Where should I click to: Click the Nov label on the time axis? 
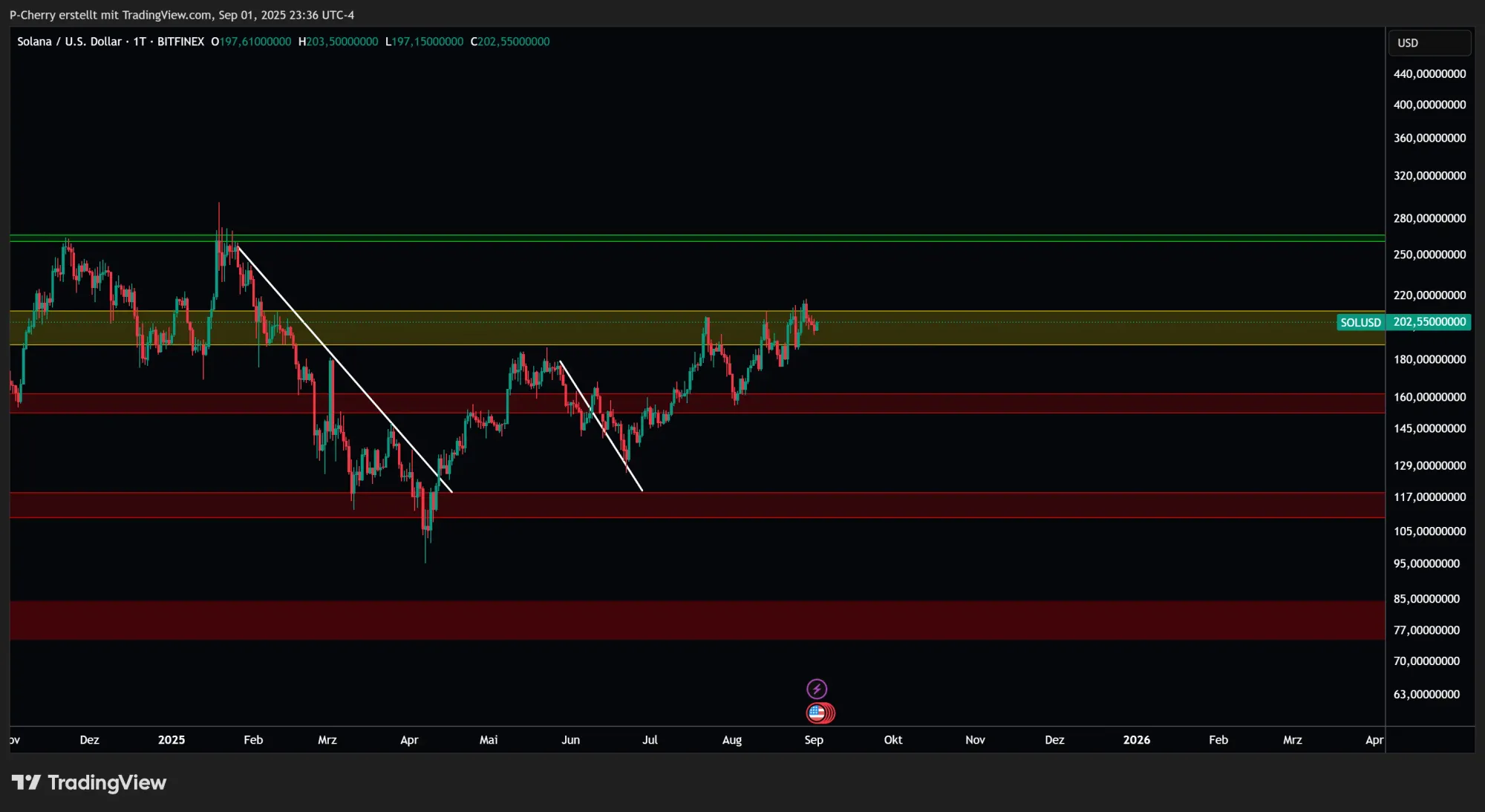click(x=975, y=740)
